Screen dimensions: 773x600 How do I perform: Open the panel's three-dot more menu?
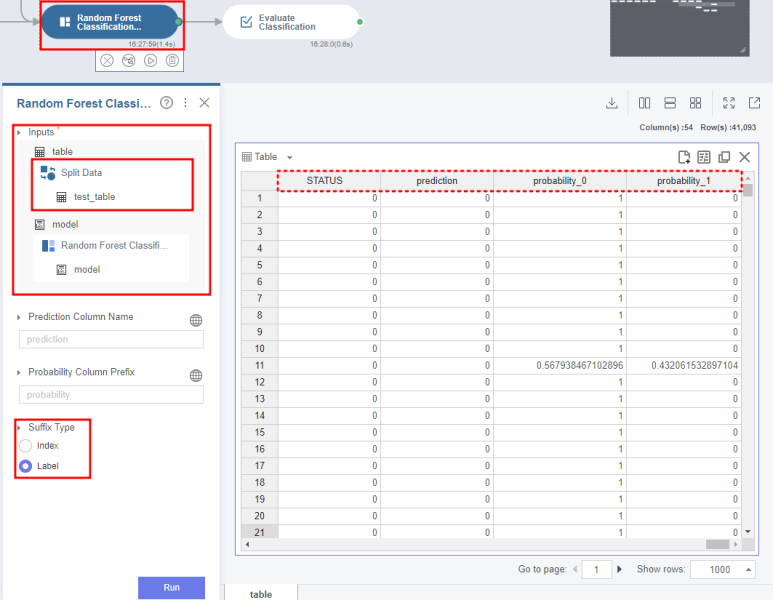[x=185, y=103]
